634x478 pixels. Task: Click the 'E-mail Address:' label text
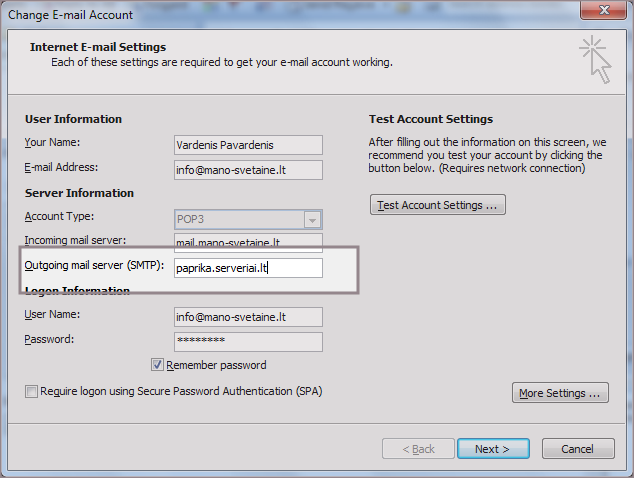[x=61, y=167]
